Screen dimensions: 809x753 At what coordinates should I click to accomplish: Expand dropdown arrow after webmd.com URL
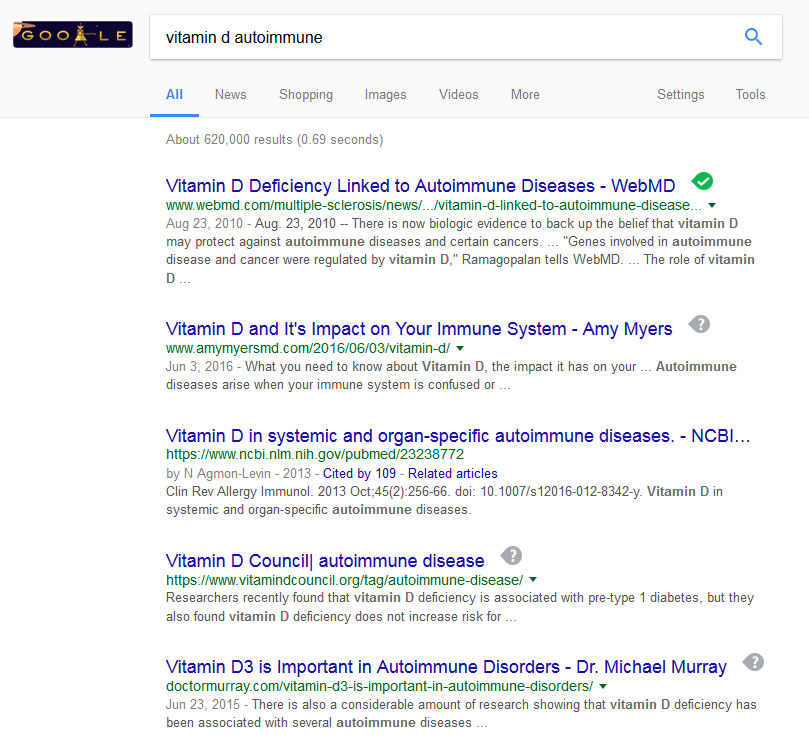712,205
